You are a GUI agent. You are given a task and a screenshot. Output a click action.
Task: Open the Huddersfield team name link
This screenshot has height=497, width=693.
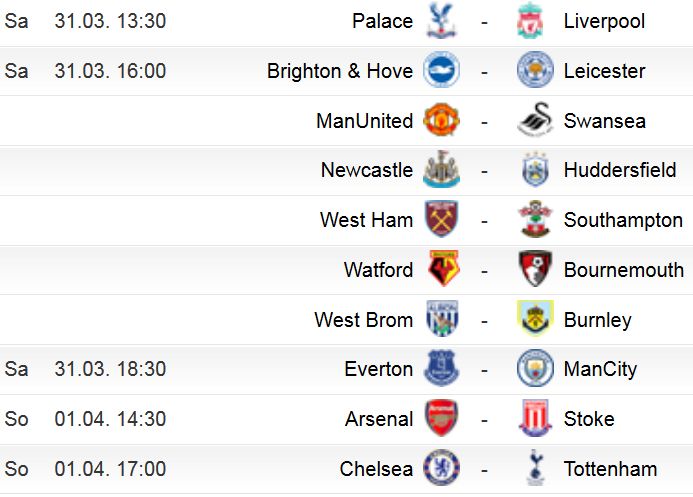tap(620, 170)
